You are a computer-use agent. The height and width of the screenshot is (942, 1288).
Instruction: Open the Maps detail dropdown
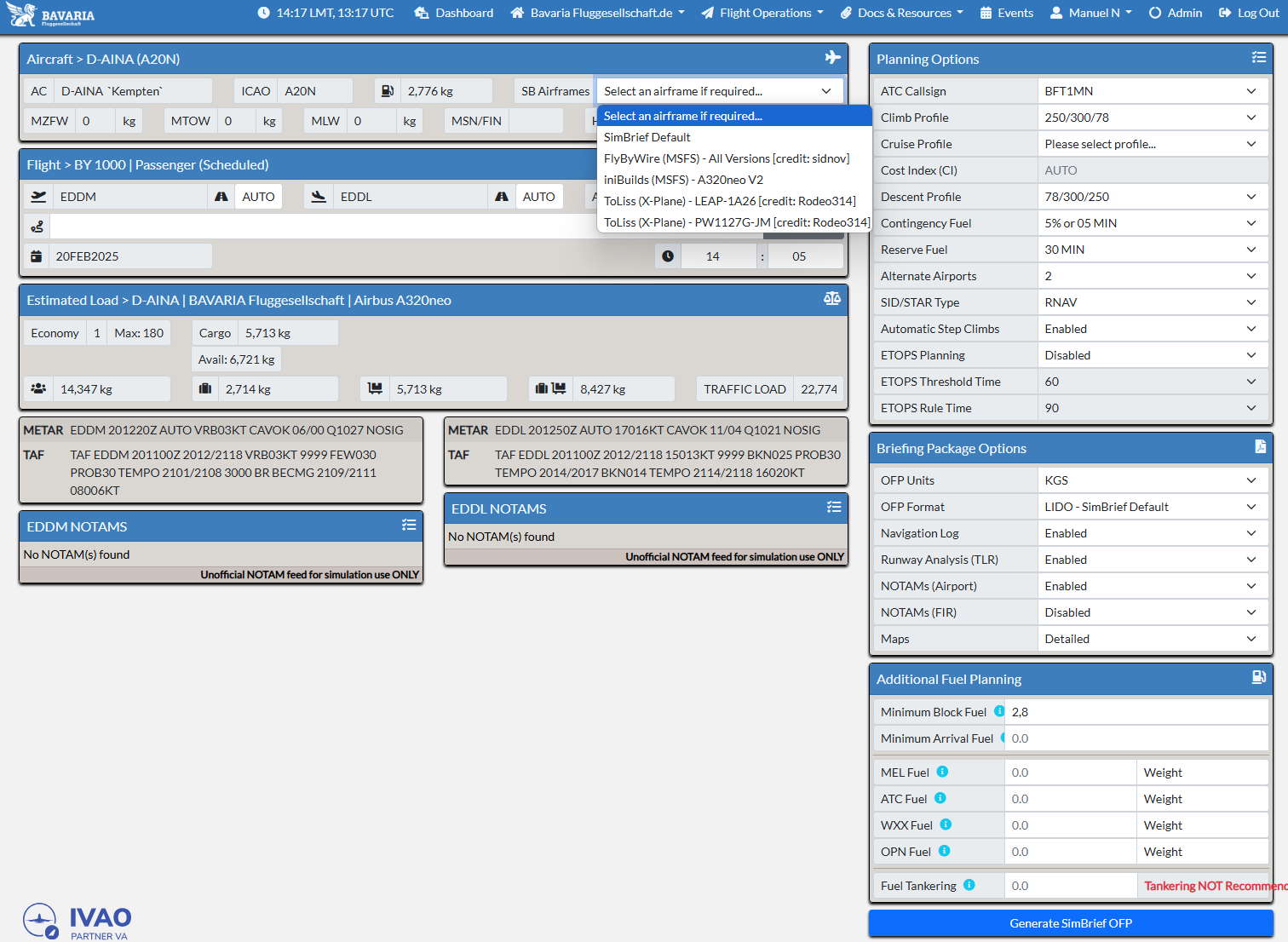(x=1153, y=639)
